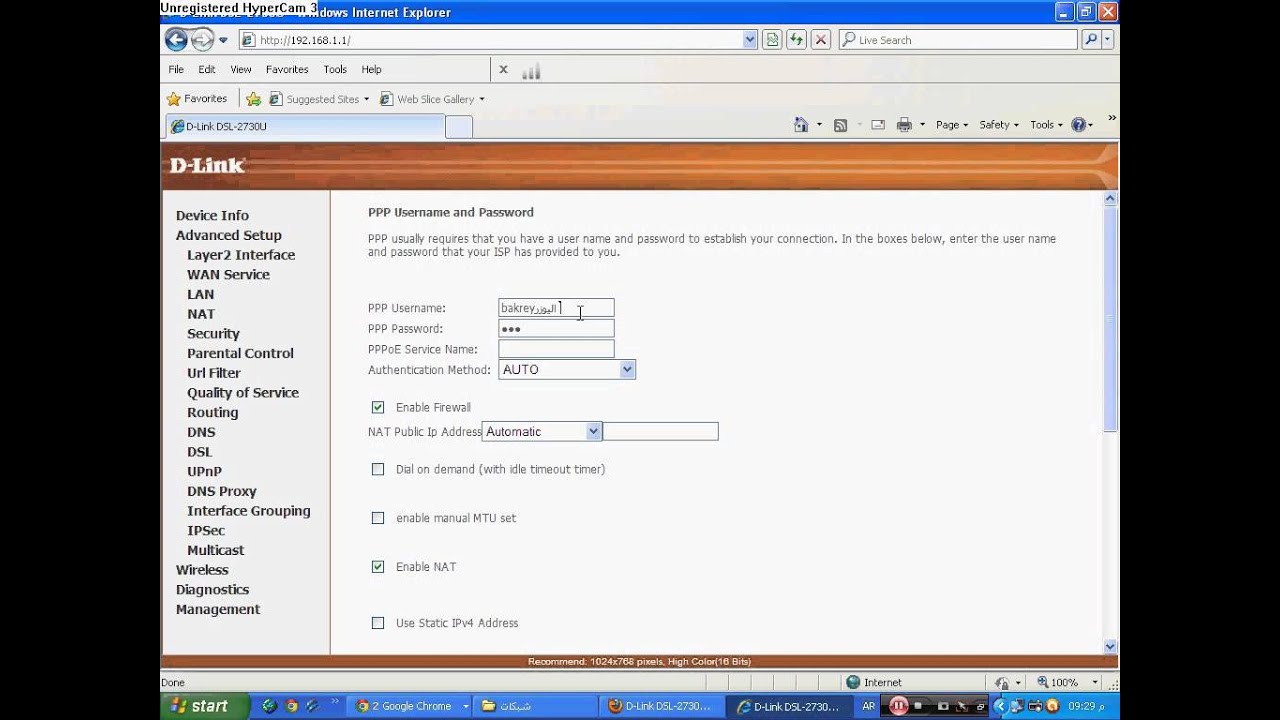Check the Use Static IPv4 Address box
The width and height of the screenshot is (1280, 720).
click(378, 623)
